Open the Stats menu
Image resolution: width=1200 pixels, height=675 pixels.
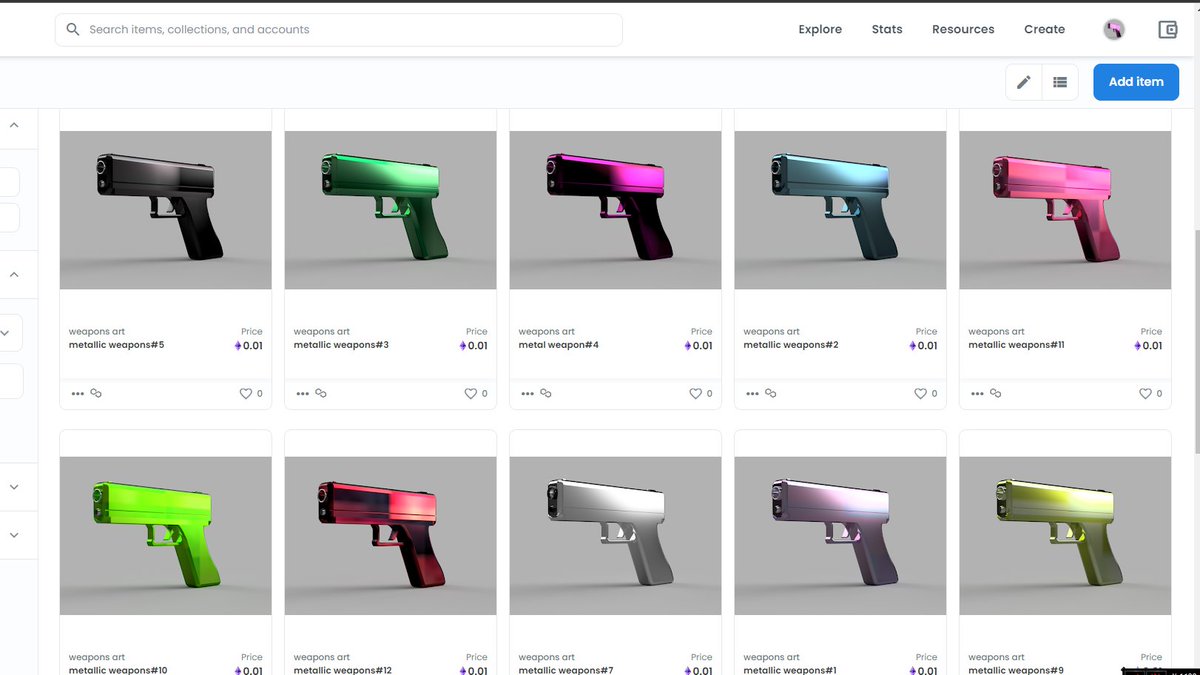887,30
